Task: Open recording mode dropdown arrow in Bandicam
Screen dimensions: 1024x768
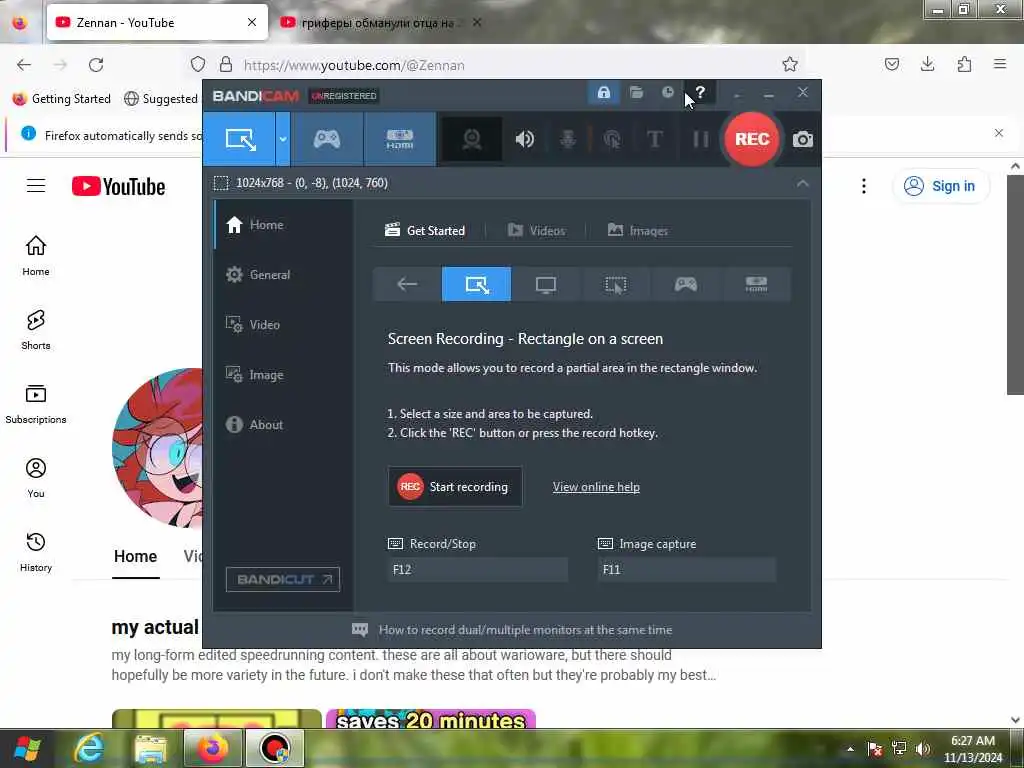Action: coord(283,139)
